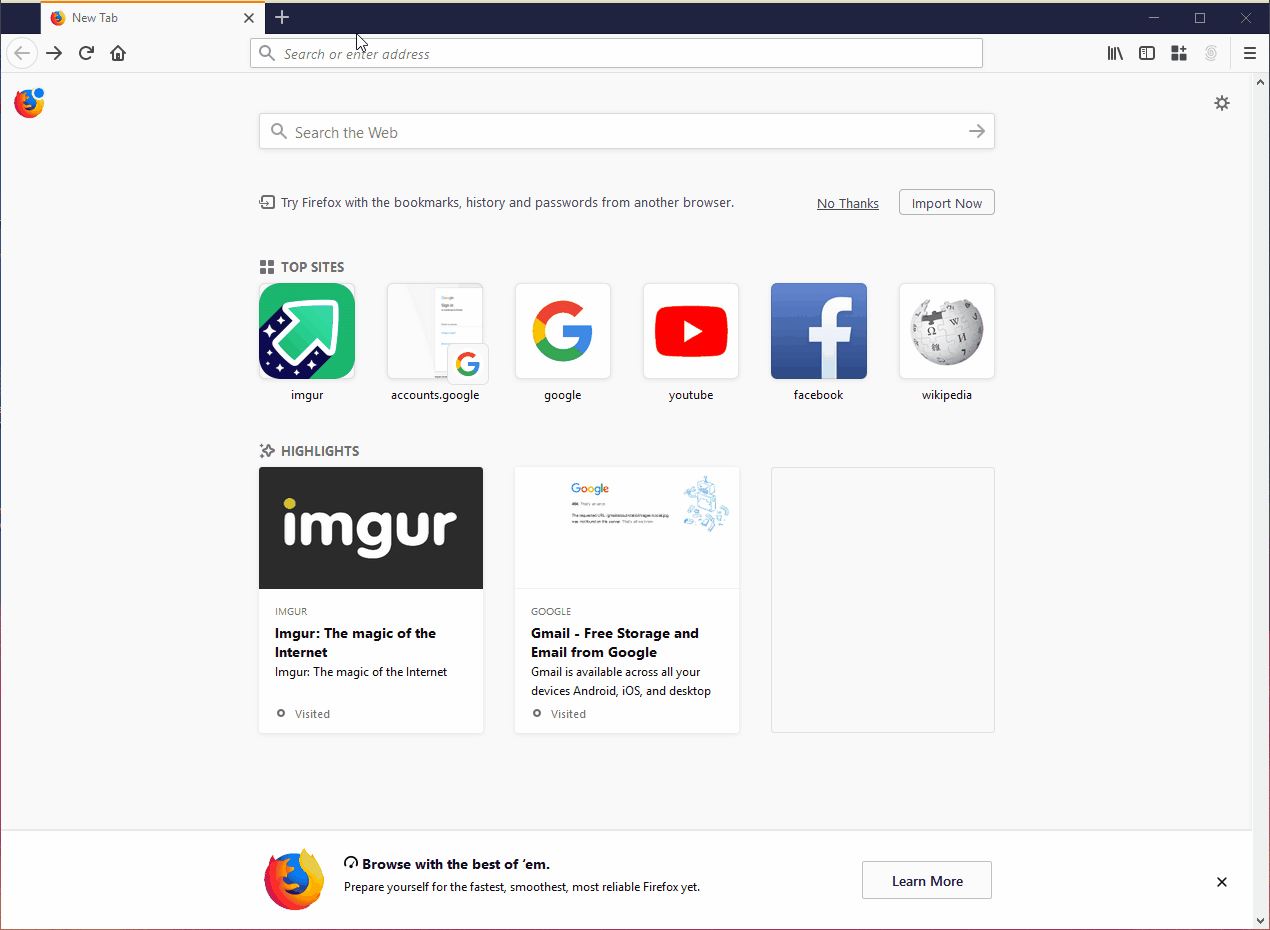The height and width of the screenshot is (930, 1270).
Task: Dismiss the Firefox promo banner
Action: click(x=1221, y=882)
